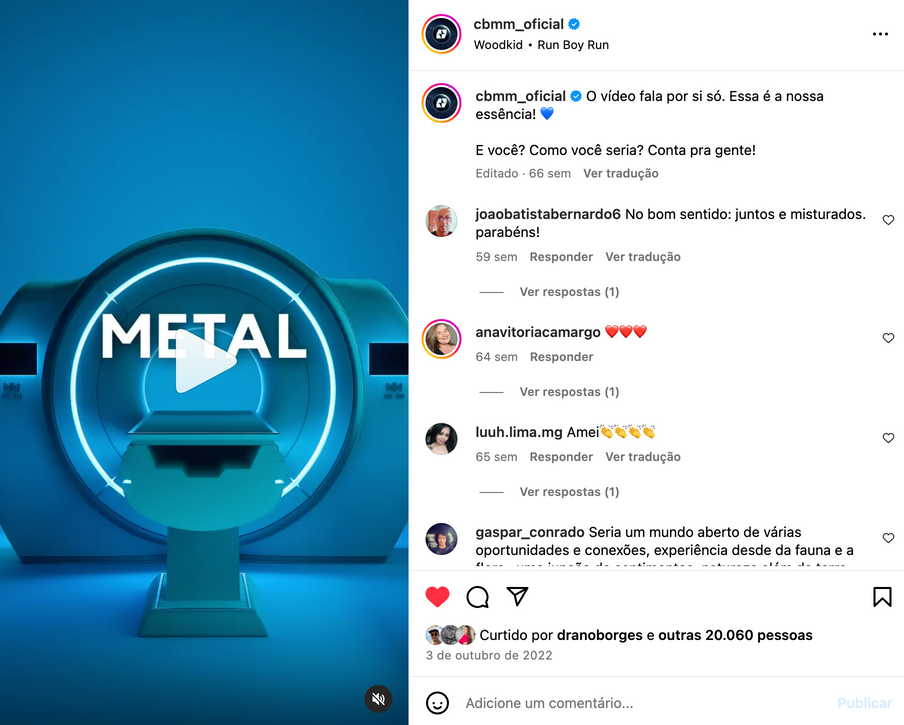This screenshot has width=904, height=725.
Task: Unmute the video with speaker icon
Action: pos(378,699)
